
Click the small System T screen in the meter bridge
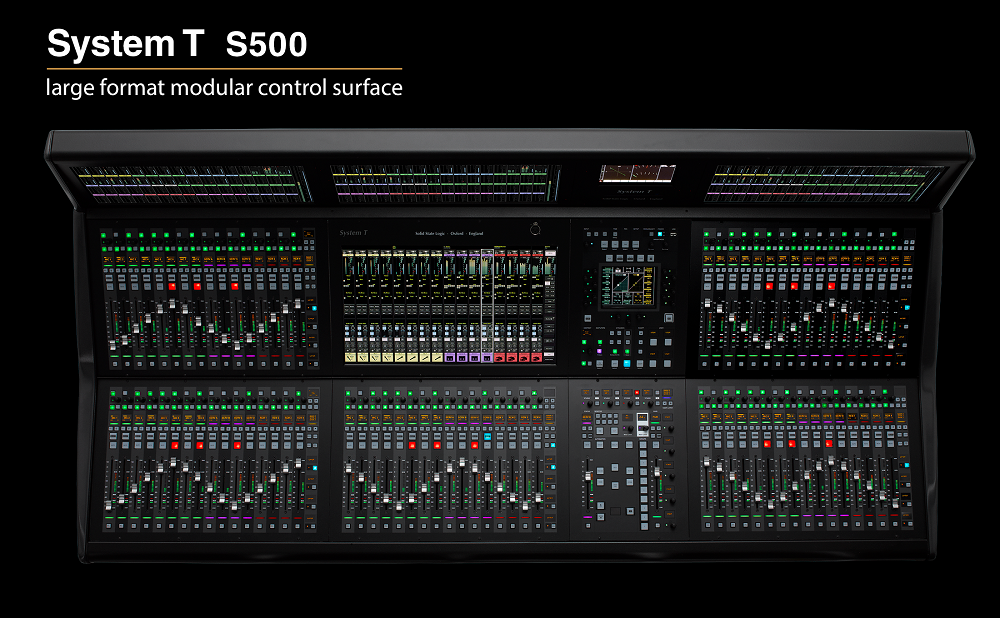(637, 174)
